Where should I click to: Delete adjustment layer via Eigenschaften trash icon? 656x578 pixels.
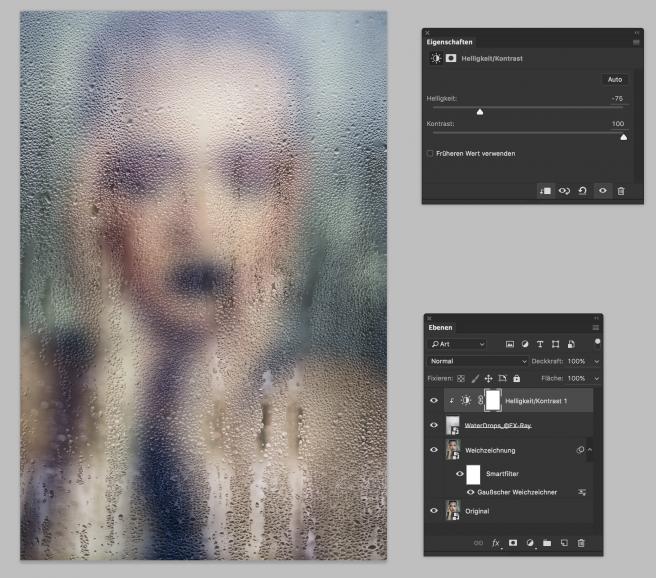pos(621,191)
